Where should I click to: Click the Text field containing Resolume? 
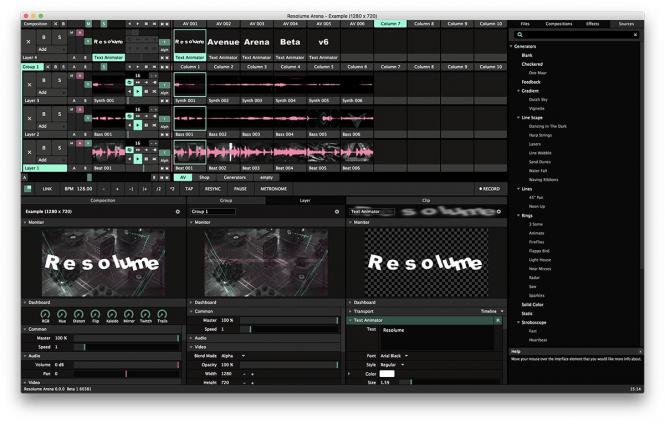tap(437, 338)
